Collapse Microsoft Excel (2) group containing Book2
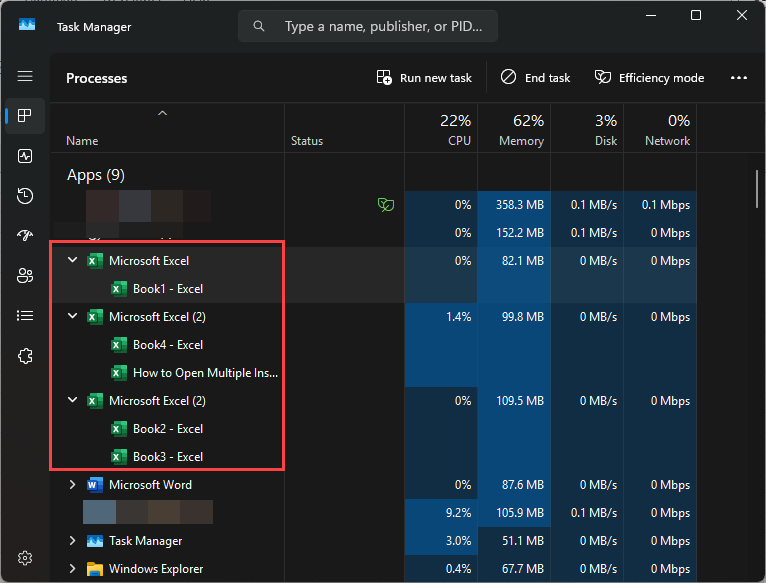The image size is (766, 583). 72,400
